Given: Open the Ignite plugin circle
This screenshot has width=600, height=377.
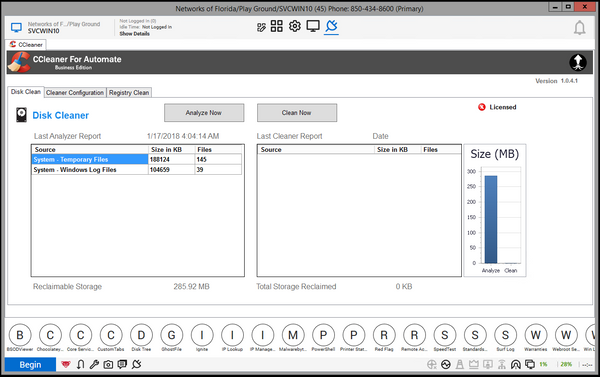Looking at the screenshot, I should click(202, 335).
